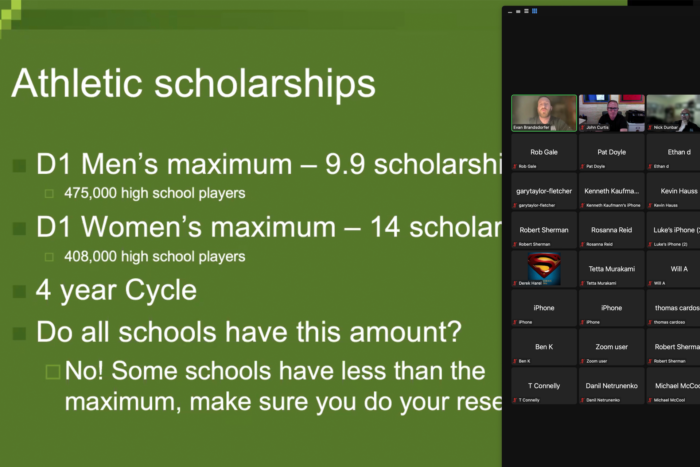
Task: Select the Rosanna Reid participant tile
Action: coord(612,230)
